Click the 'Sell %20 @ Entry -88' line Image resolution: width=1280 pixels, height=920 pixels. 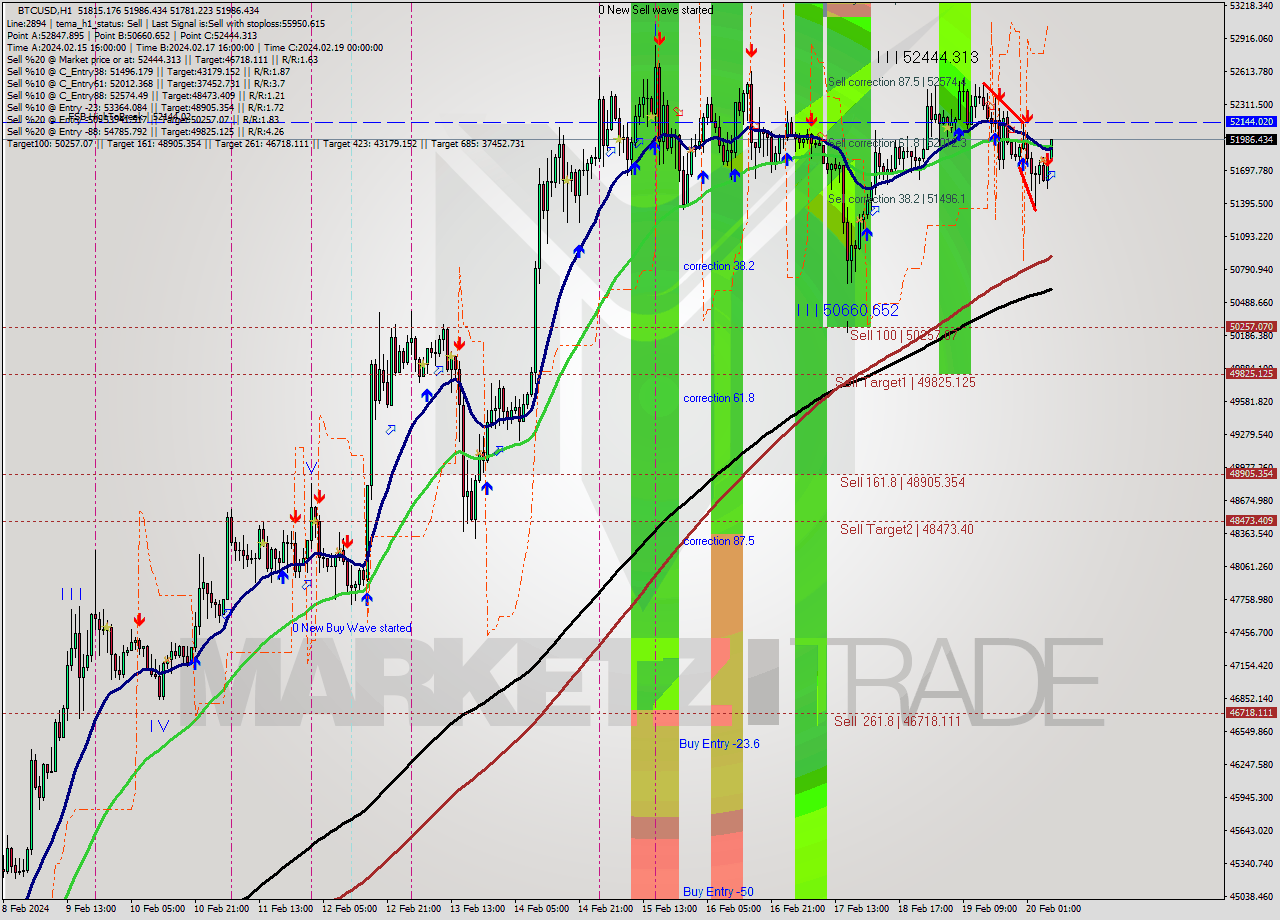tap(146, 131)
